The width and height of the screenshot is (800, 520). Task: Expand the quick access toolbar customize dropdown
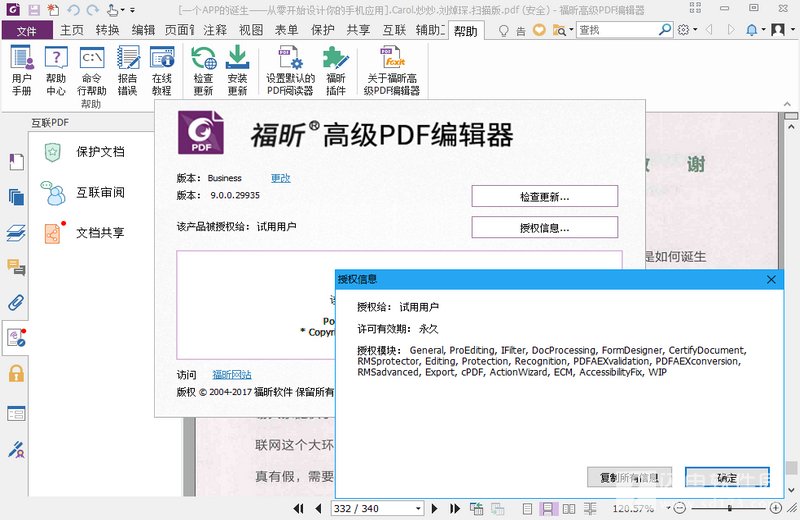coord(133,10)
